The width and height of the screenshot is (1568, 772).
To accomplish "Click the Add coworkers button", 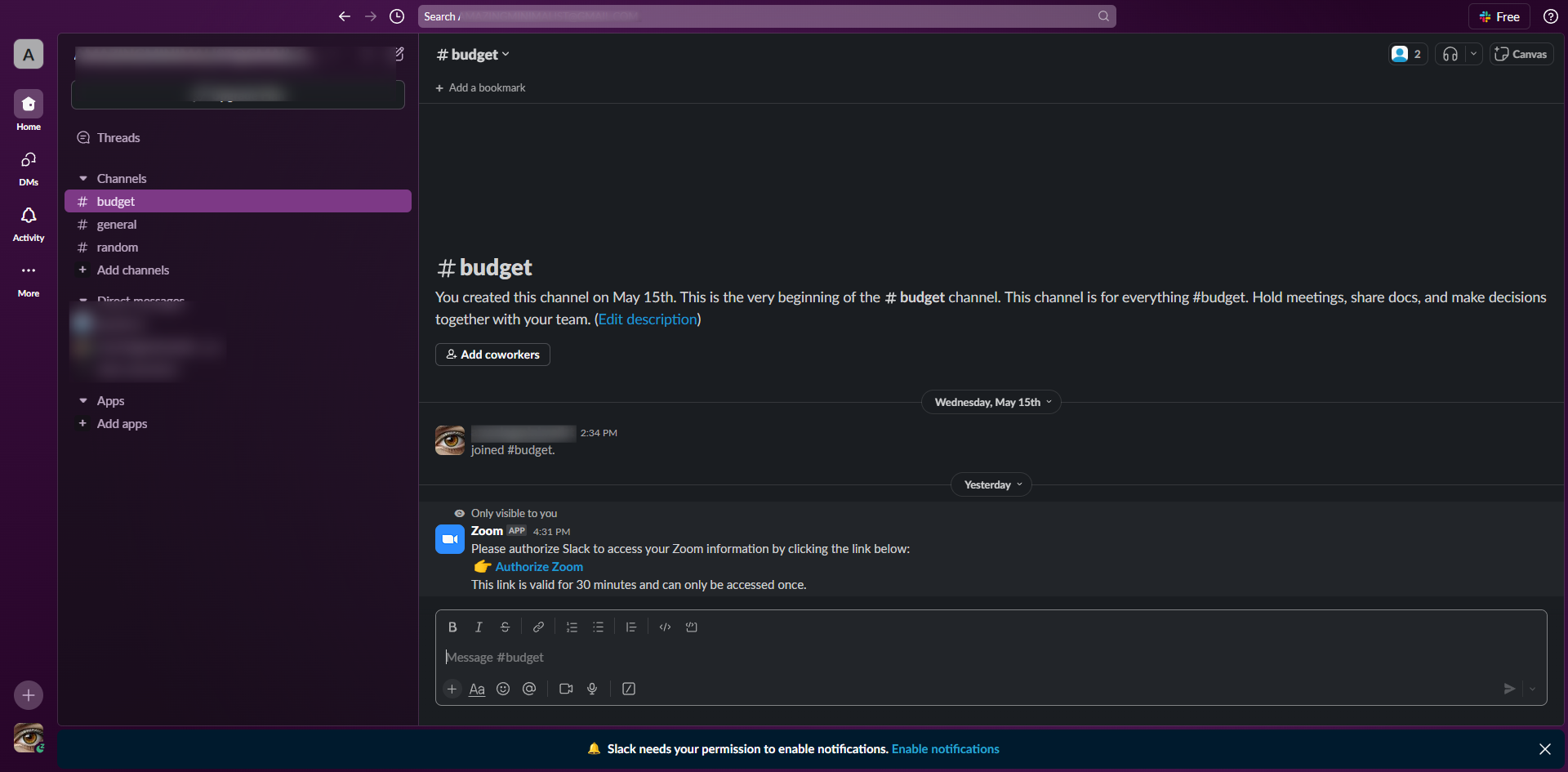I will coord(492,355).
